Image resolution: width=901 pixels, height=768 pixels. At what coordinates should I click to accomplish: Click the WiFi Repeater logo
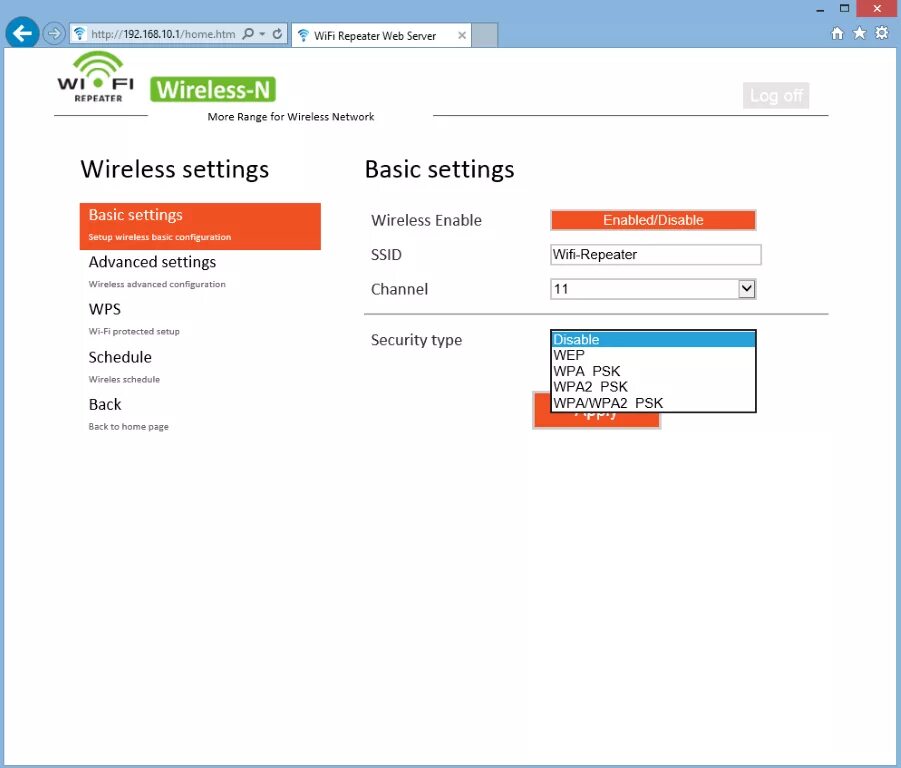(x=96, y=77)
